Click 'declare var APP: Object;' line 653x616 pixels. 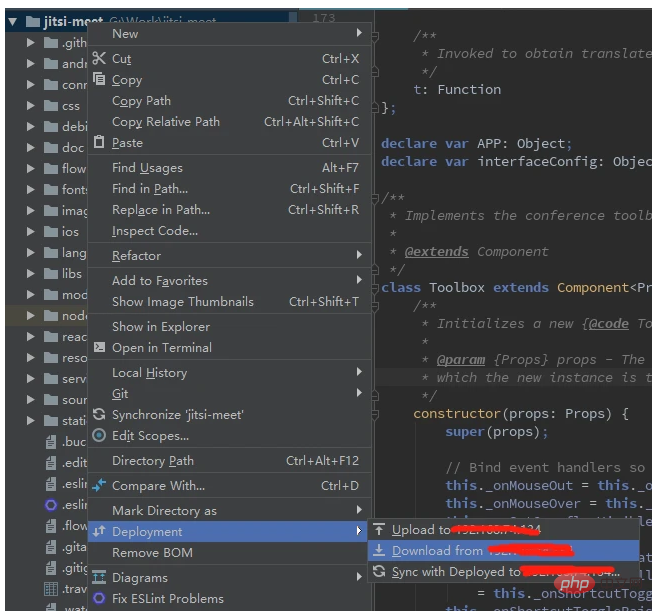tap(477, 144)
